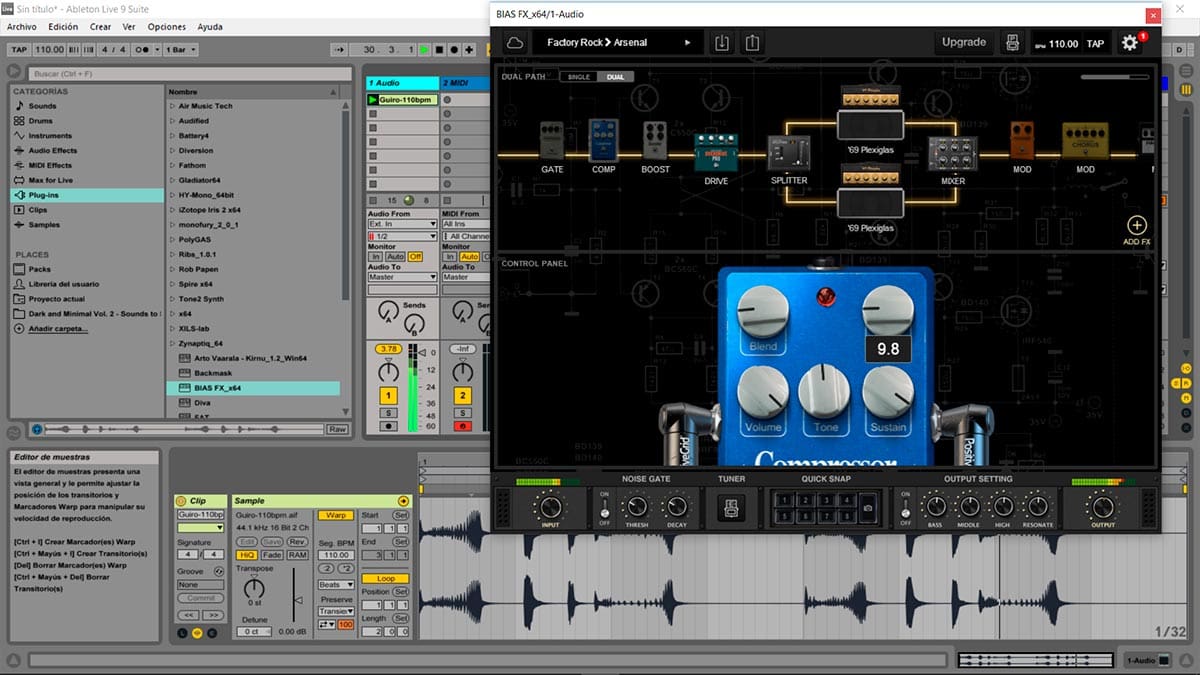Toggle the Output Setting ON/OFF switch
1200x675 pixels.
coord(905,507)
